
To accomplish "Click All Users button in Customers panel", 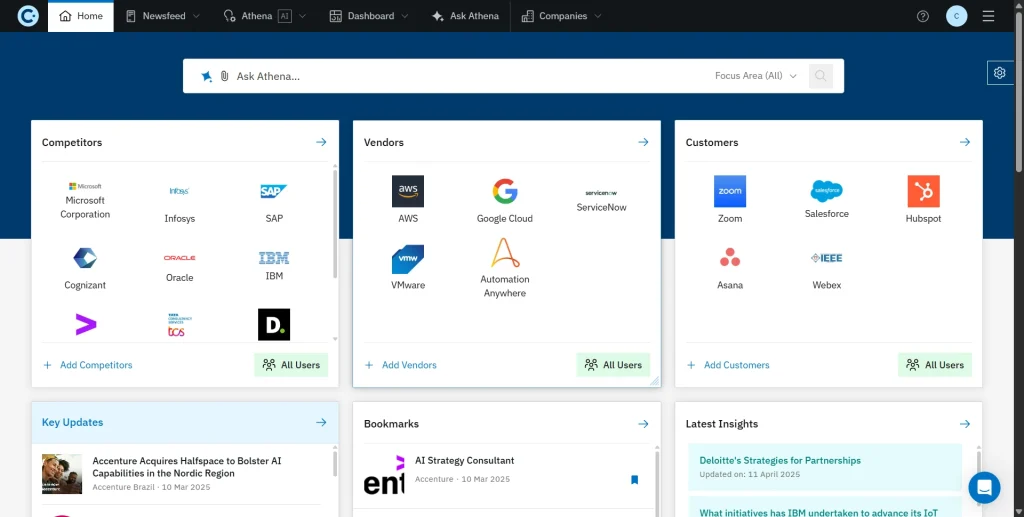I will pyautogui.click(x=935, y=365).
